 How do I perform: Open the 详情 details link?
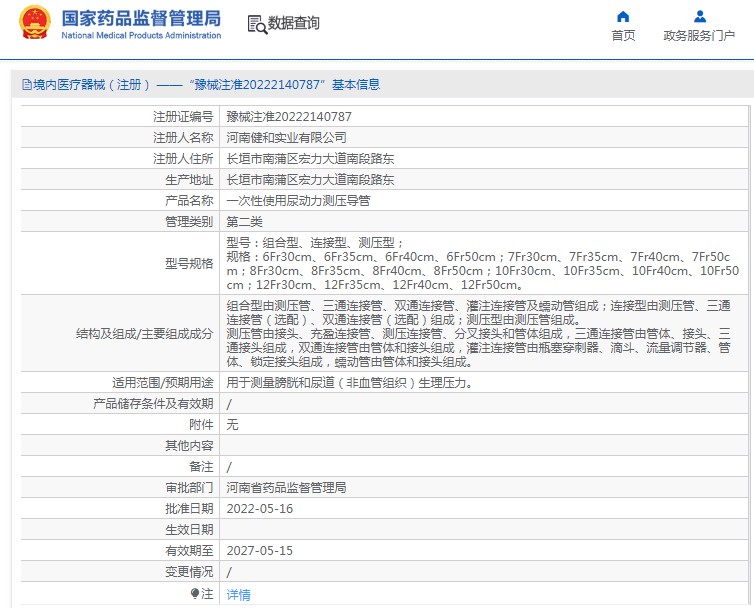[239, 595]
